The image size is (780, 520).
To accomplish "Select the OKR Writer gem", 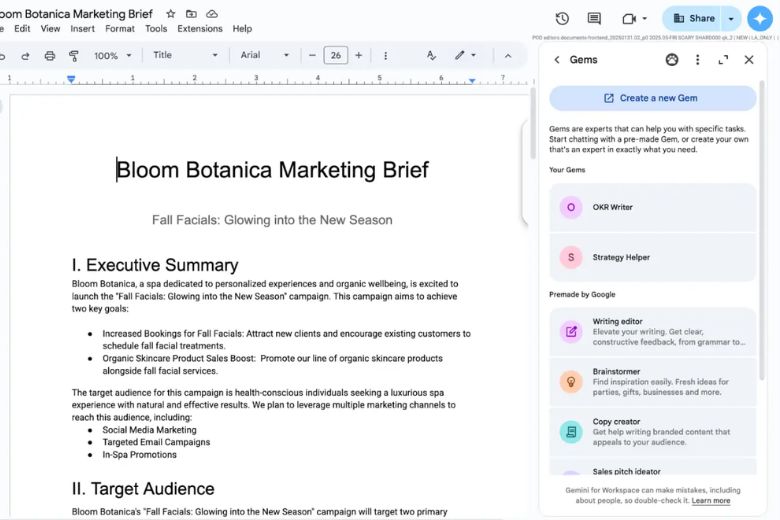I will pyautogui.click(x=653, y=207).
